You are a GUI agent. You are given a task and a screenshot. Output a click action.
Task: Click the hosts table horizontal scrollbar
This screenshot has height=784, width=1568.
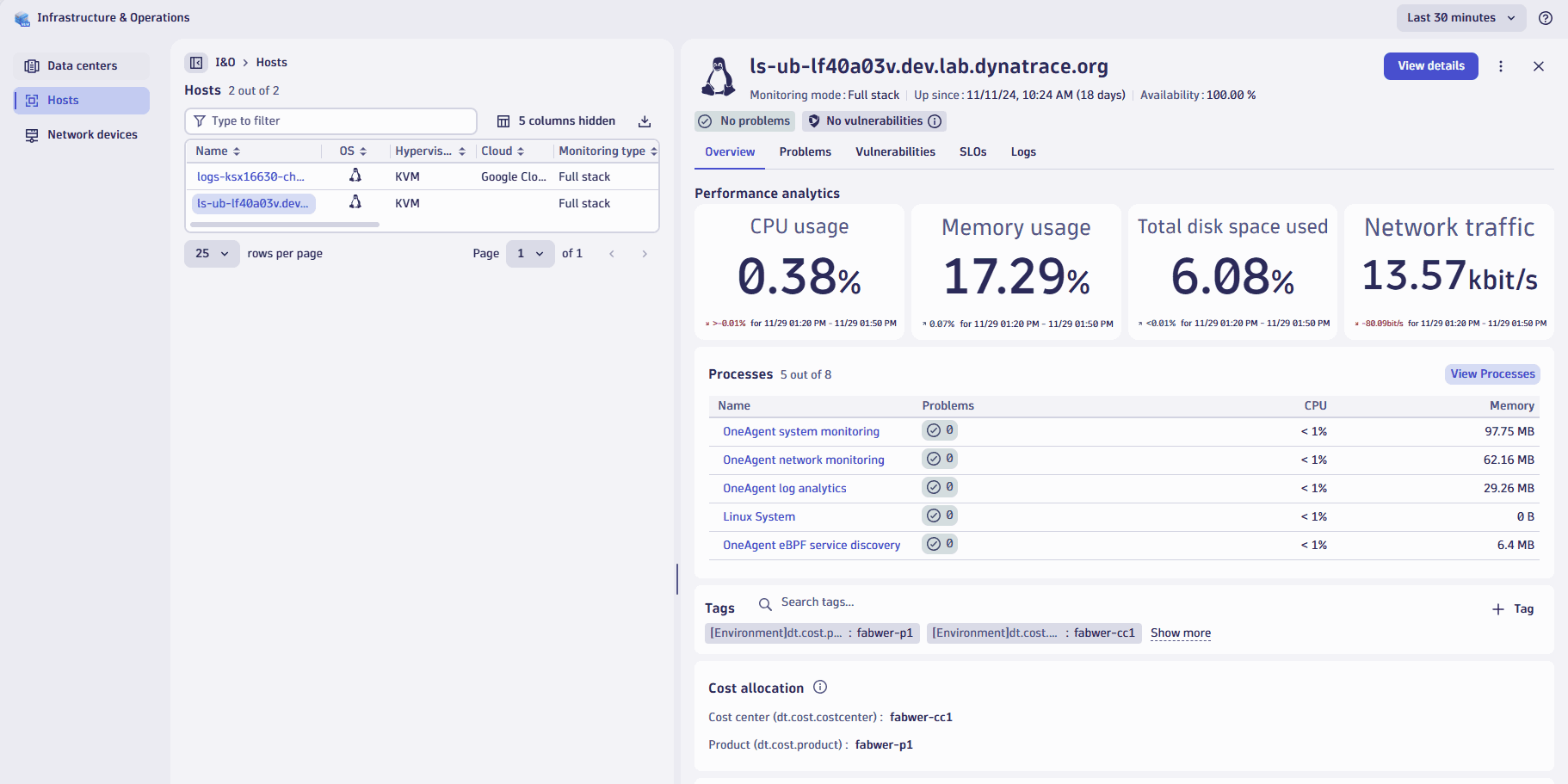285,225
